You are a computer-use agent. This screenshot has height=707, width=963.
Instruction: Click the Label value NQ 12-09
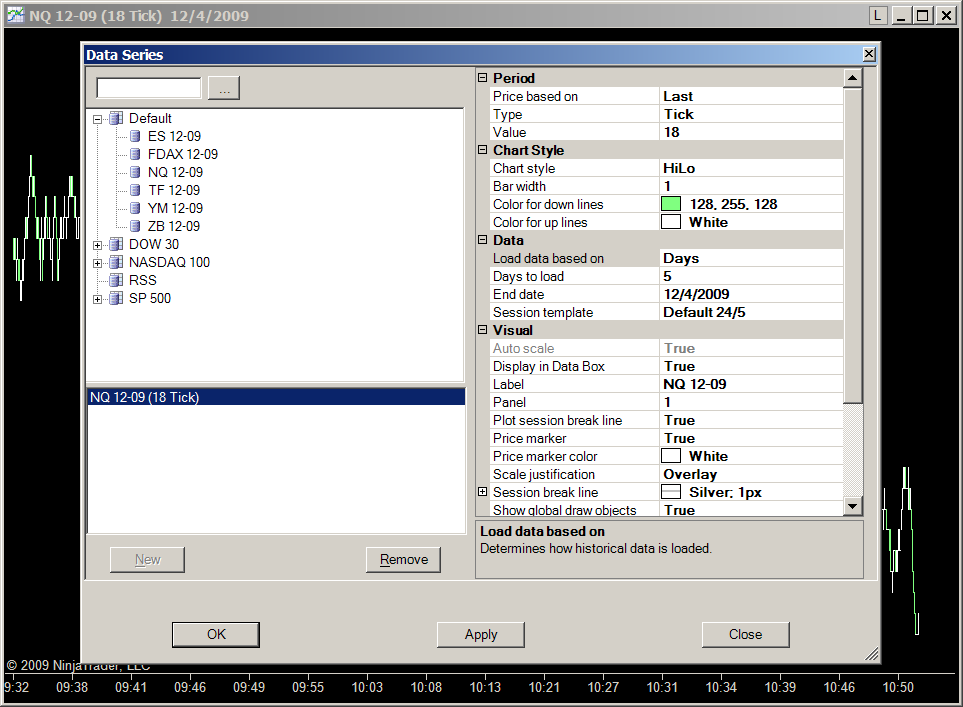[x=751, y=384]
